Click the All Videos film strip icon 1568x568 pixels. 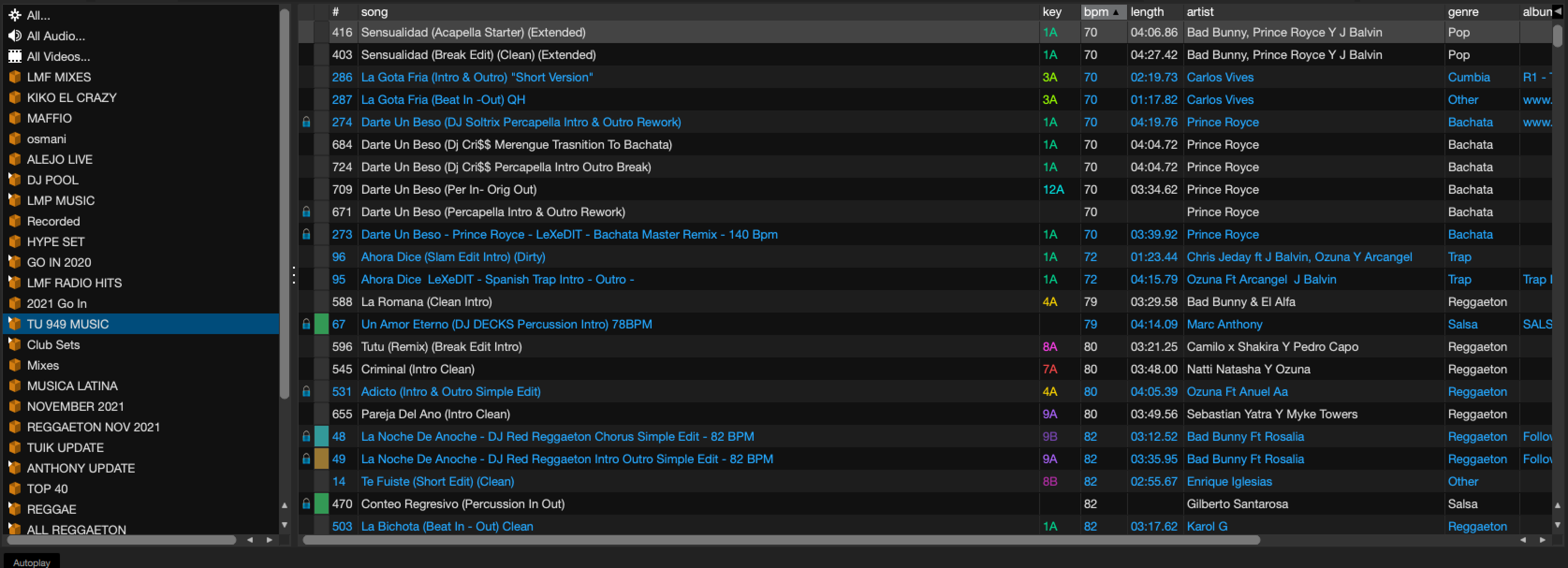pyautogui.click(x=15, y=57)
